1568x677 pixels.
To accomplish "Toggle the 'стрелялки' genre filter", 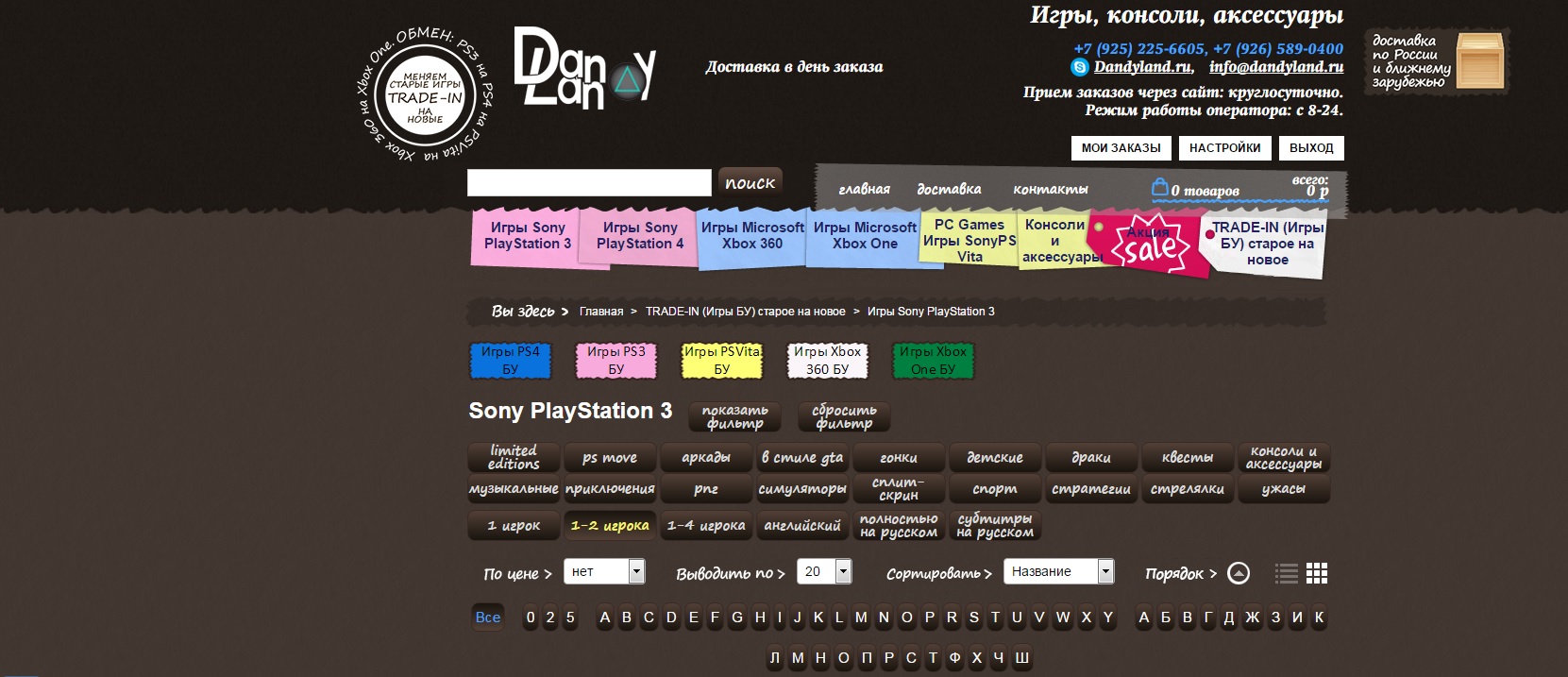I will click(x=1188, y=489).
